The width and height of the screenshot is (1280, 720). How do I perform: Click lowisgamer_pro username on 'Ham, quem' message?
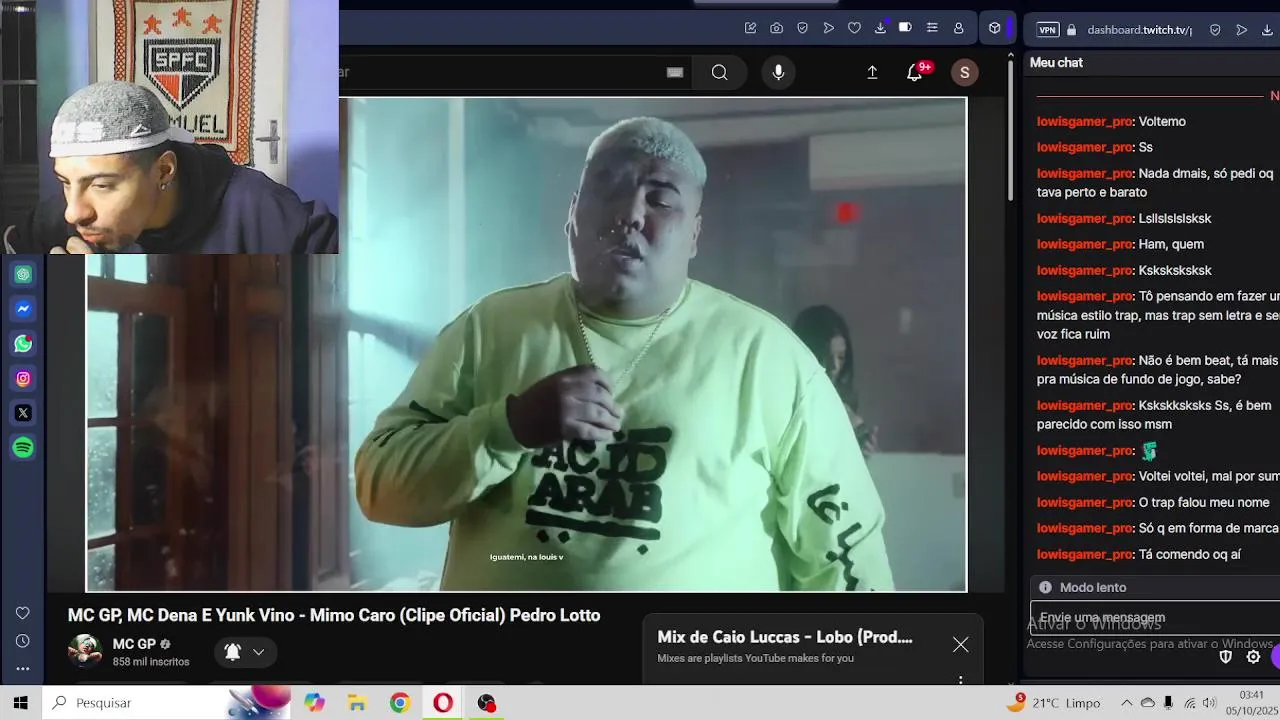[x=1084, y=244]
